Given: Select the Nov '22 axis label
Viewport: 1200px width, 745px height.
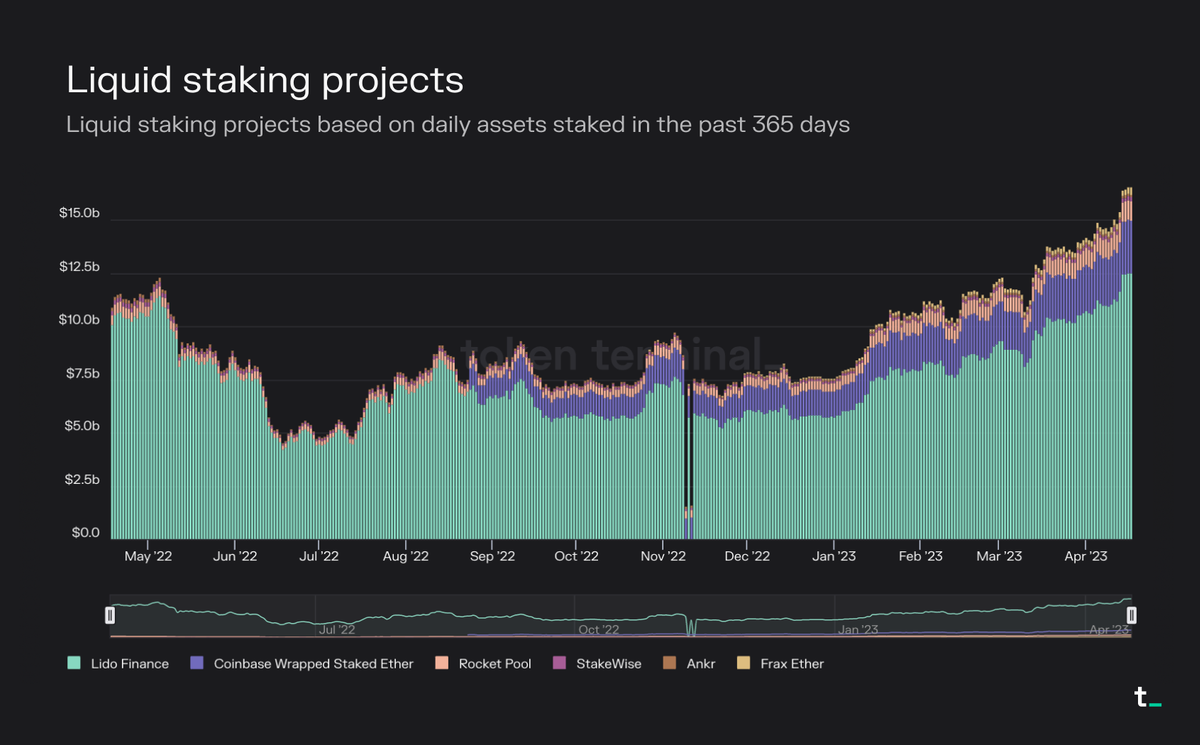Looking at the screenshot, I should [x=662, y=556].
